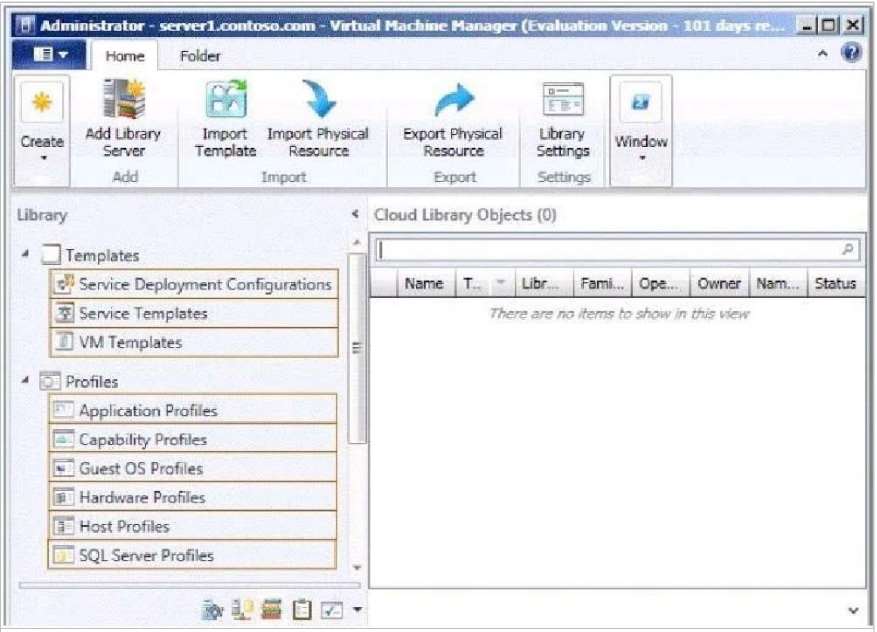Expand the details pane bottom chevron
877x632 pixels.
coord(853,610)
